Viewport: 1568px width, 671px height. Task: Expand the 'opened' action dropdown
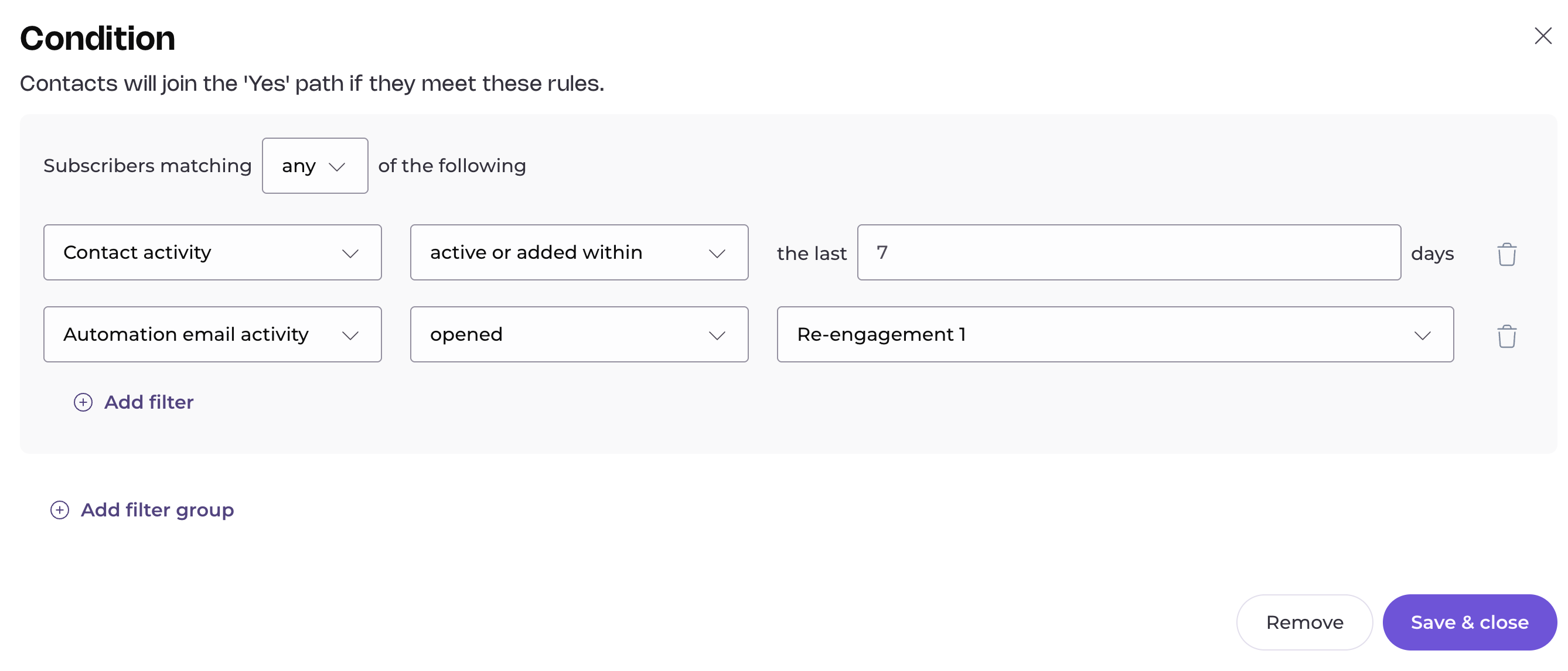point(578,334)
